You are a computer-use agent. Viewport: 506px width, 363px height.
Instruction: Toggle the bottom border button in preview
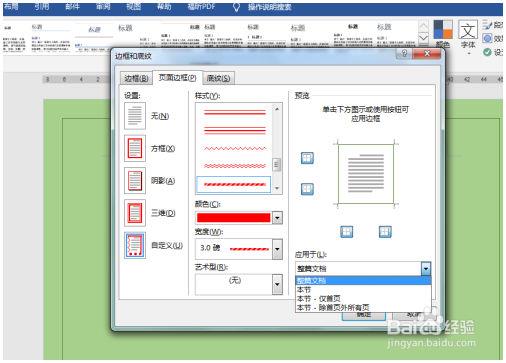tap(307, 189)
